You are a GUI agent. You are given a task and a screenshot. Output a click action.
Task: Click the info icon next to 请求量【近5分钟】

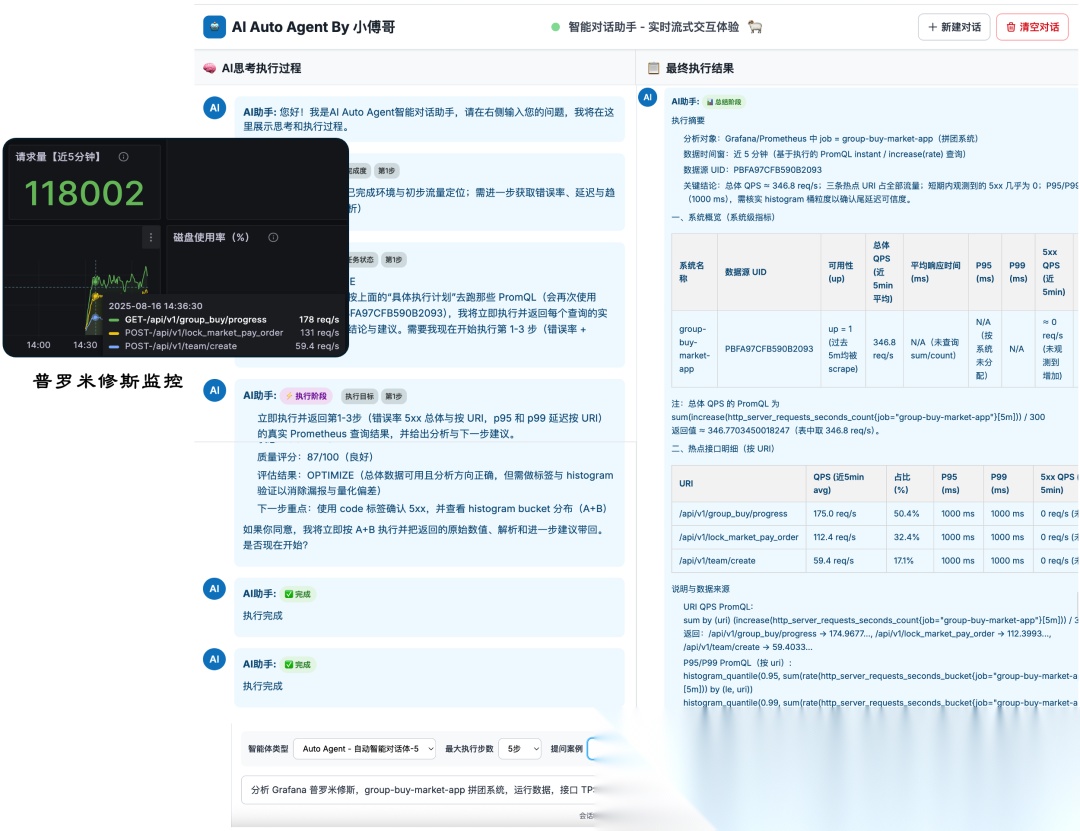[123, 156]
